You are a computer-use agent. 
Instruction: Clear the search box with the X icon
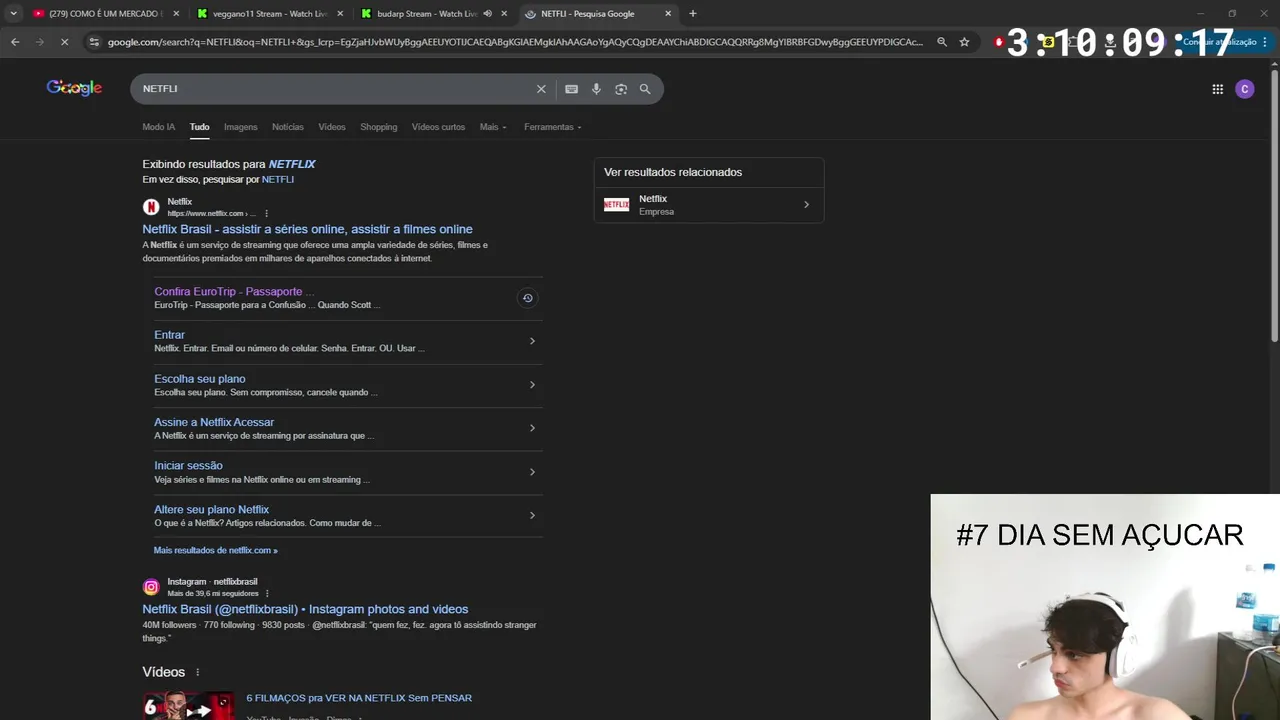tap(541, 89)
